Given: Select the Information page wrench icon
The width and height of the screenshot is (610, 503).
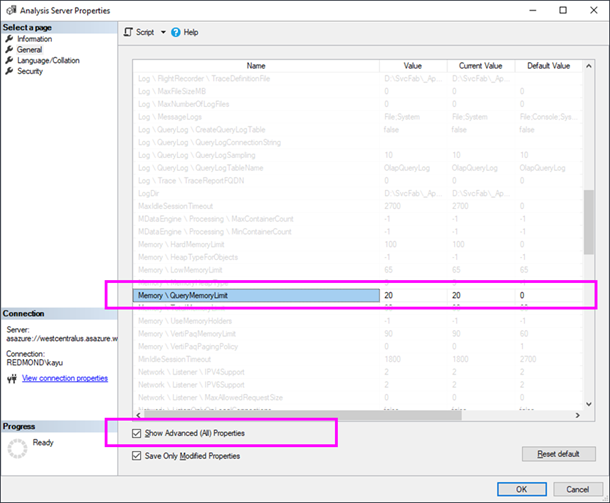Looking at the screenshot, I should point(9,39).
